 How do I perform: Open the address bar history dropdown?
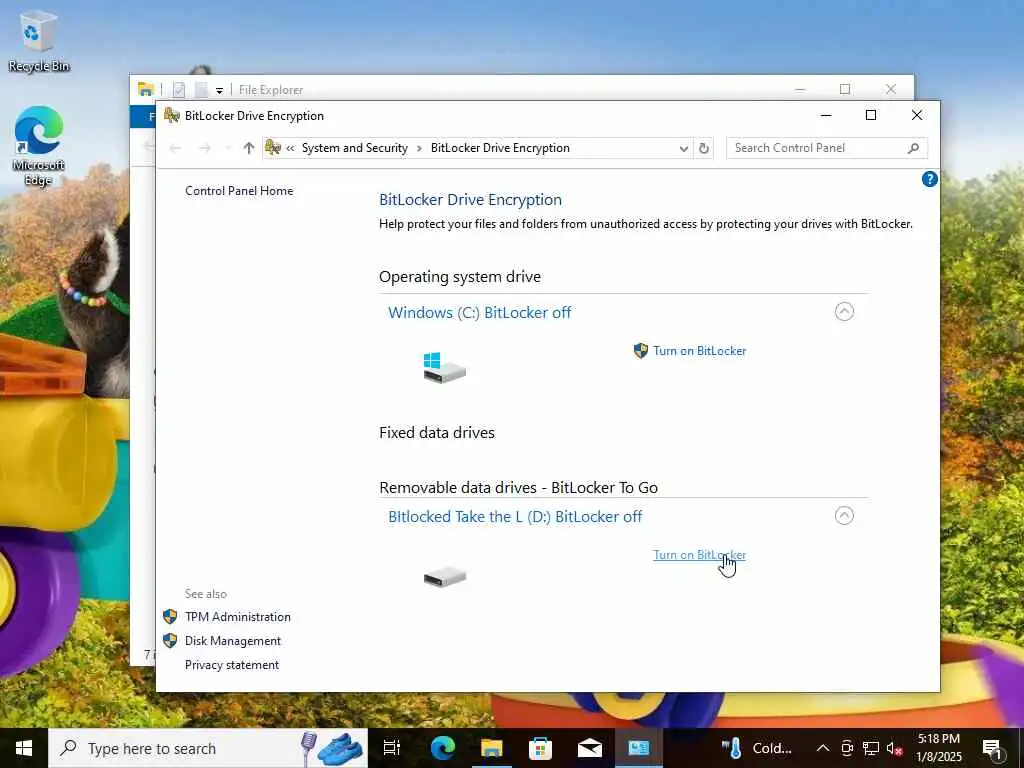point(684,148)
